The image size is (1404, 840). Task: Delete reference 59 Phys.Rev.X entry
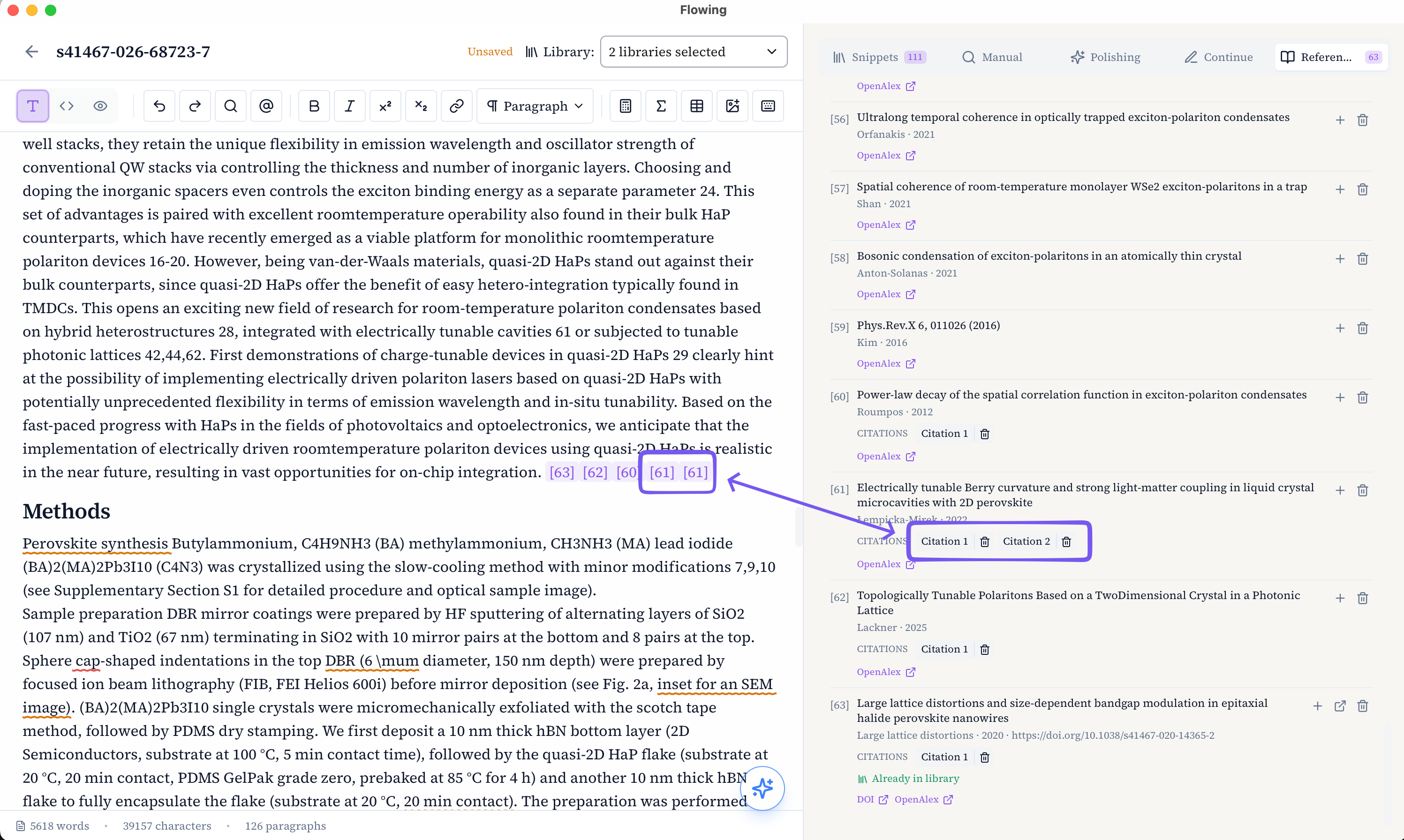1363,328
